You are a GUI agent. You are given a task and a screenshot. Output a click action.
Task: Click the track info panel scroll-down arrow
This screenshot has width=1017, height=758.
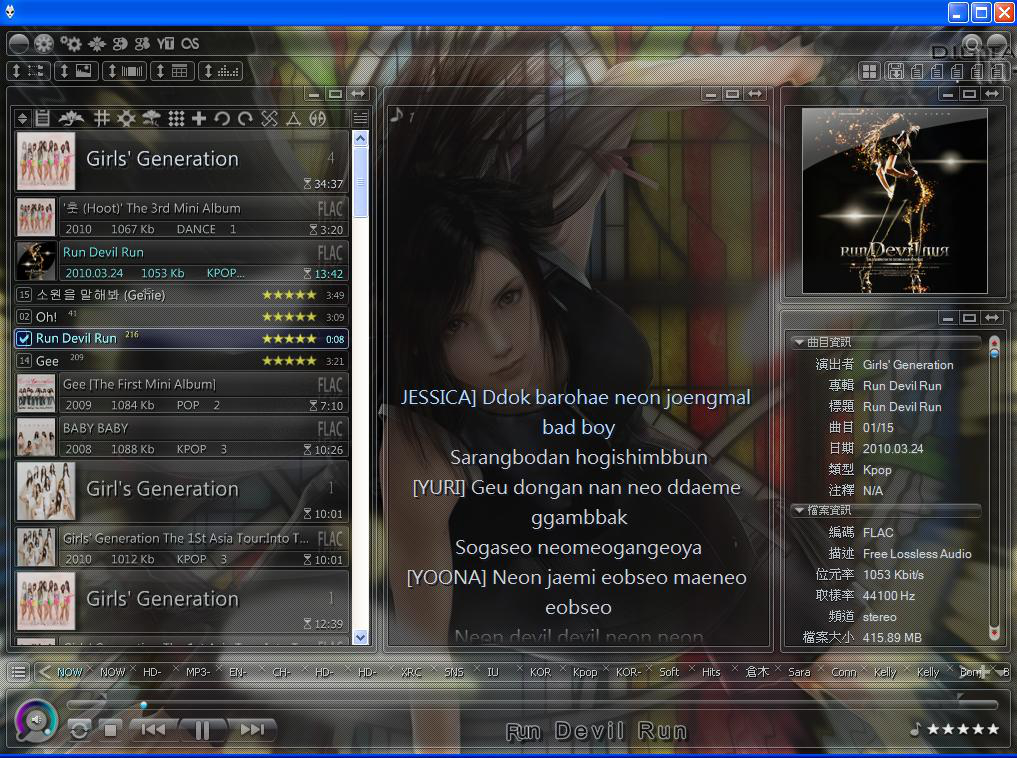(994, 632)
